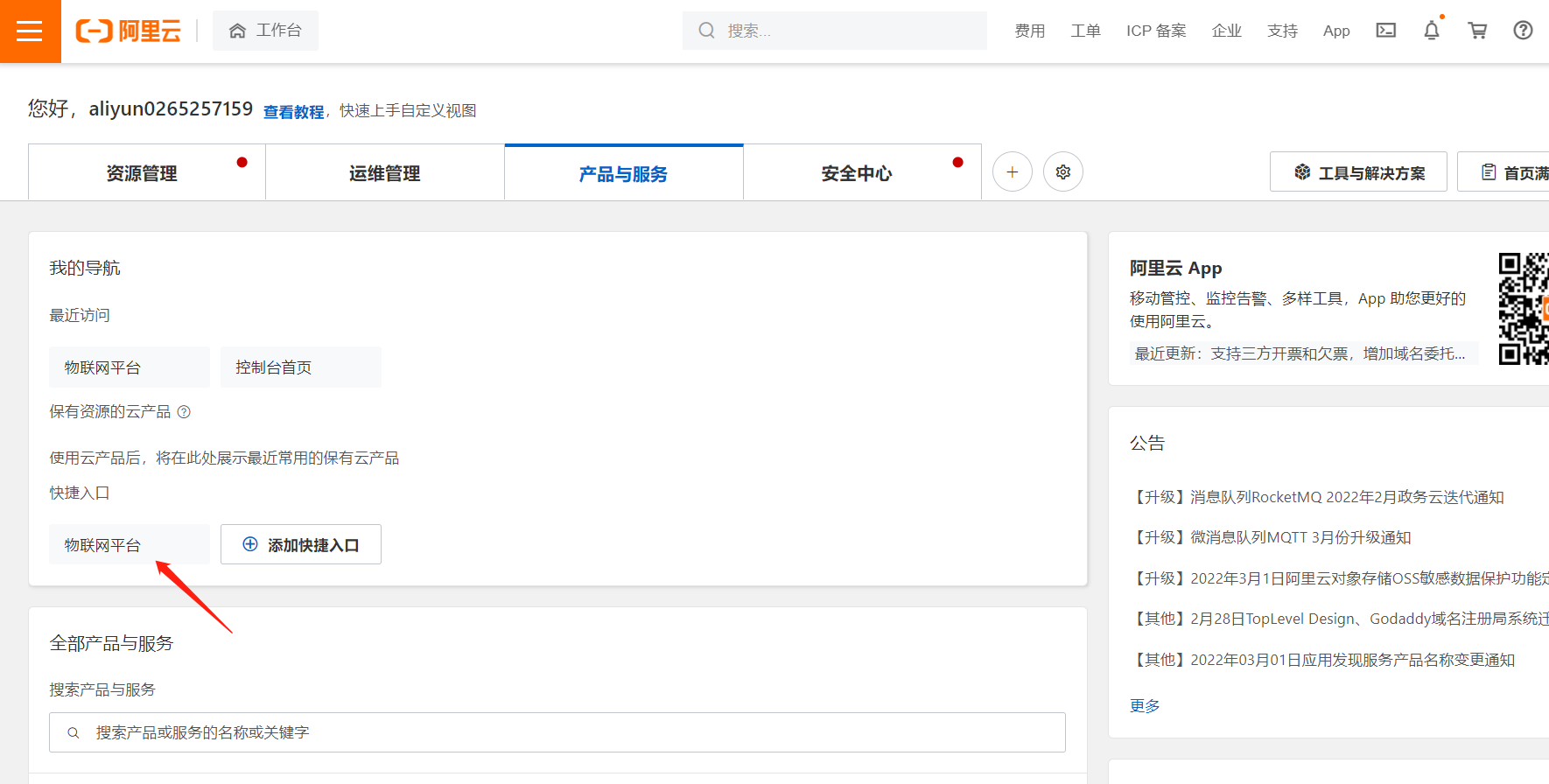
Task: Click 更多 link under 公告
Action: pos(1145,705)
